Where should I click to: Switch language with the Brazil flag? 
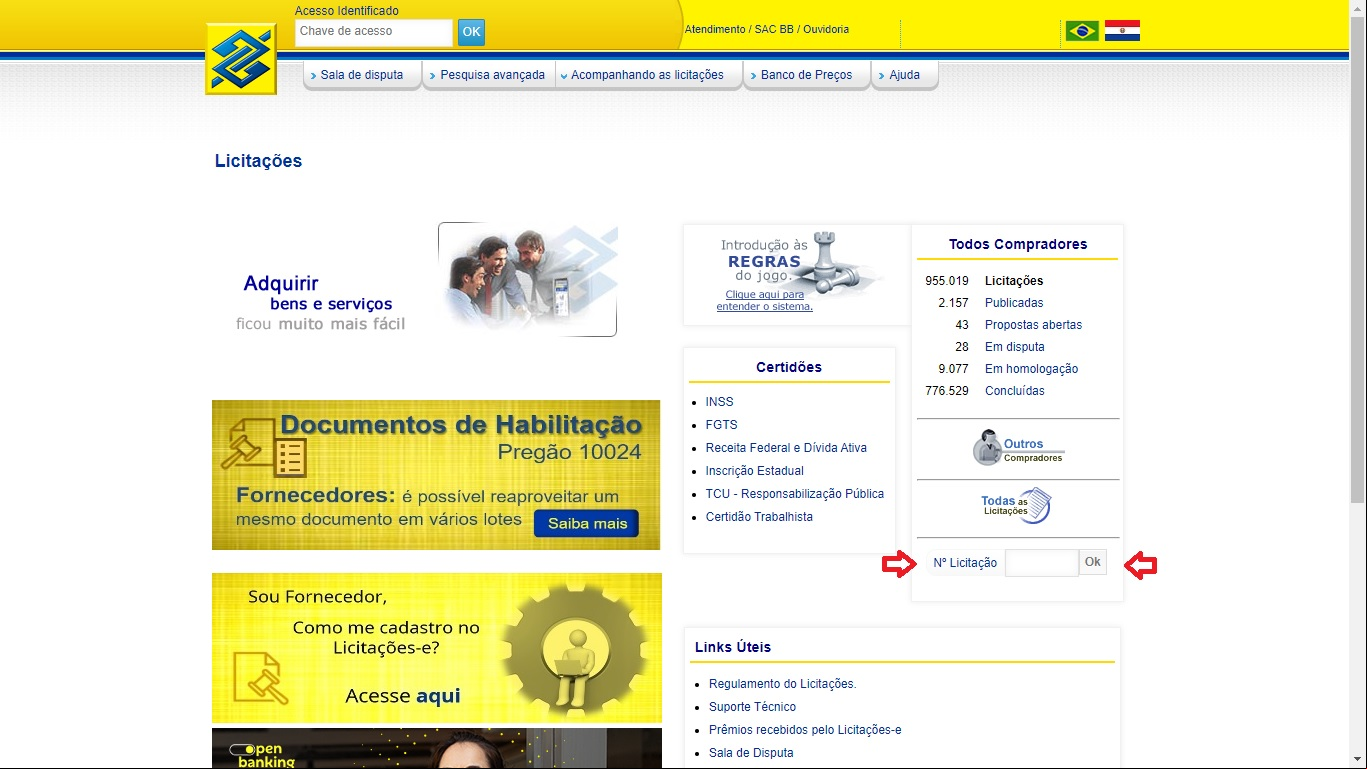point(1082,31)
